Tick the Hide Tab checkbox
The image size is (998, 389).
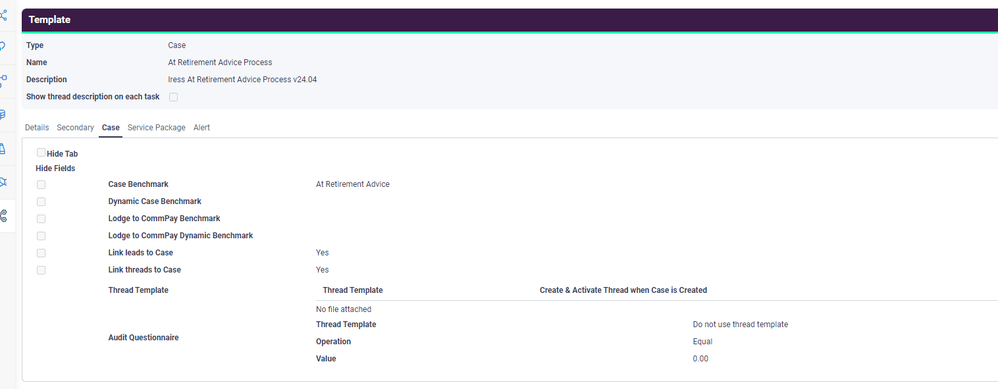point(41,153)
